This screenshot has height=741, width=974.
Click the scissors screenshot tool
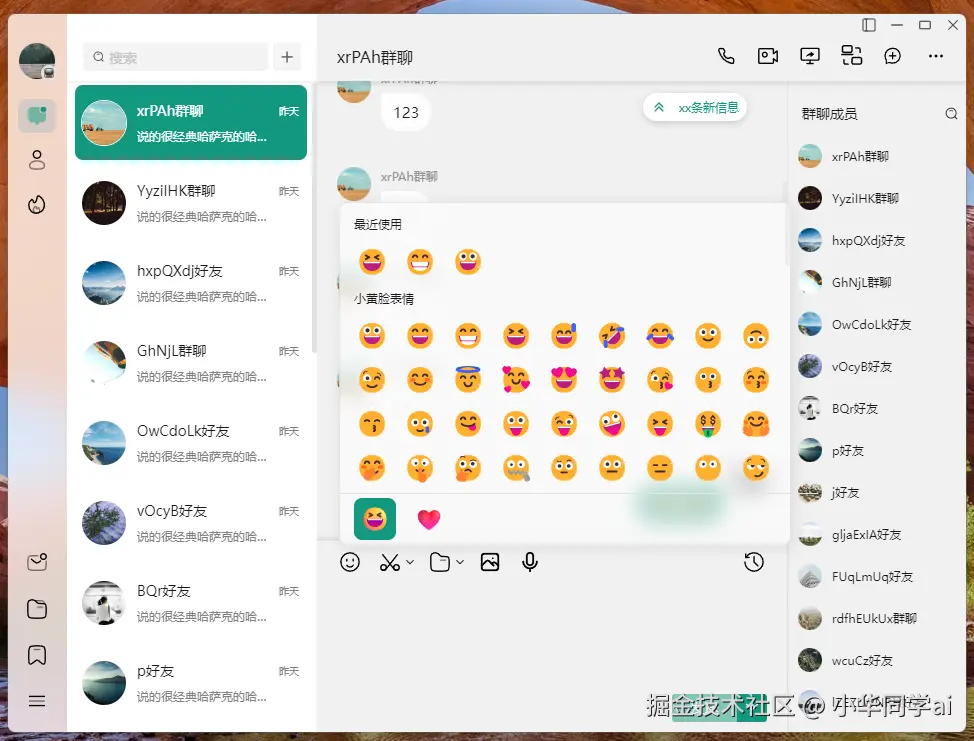(389, 562)
